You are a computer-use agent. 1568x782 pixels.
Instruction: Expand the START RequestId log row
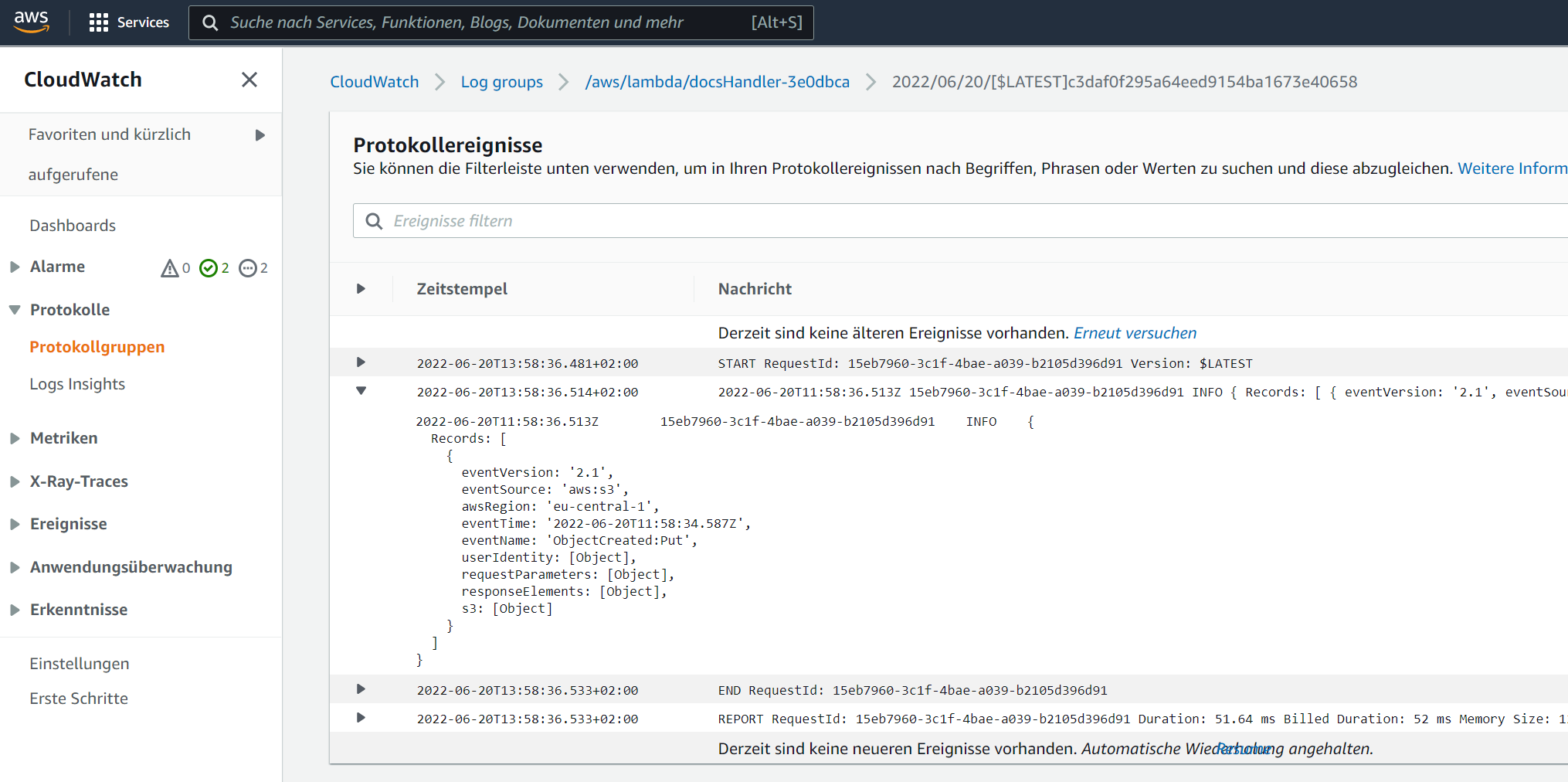361,362
